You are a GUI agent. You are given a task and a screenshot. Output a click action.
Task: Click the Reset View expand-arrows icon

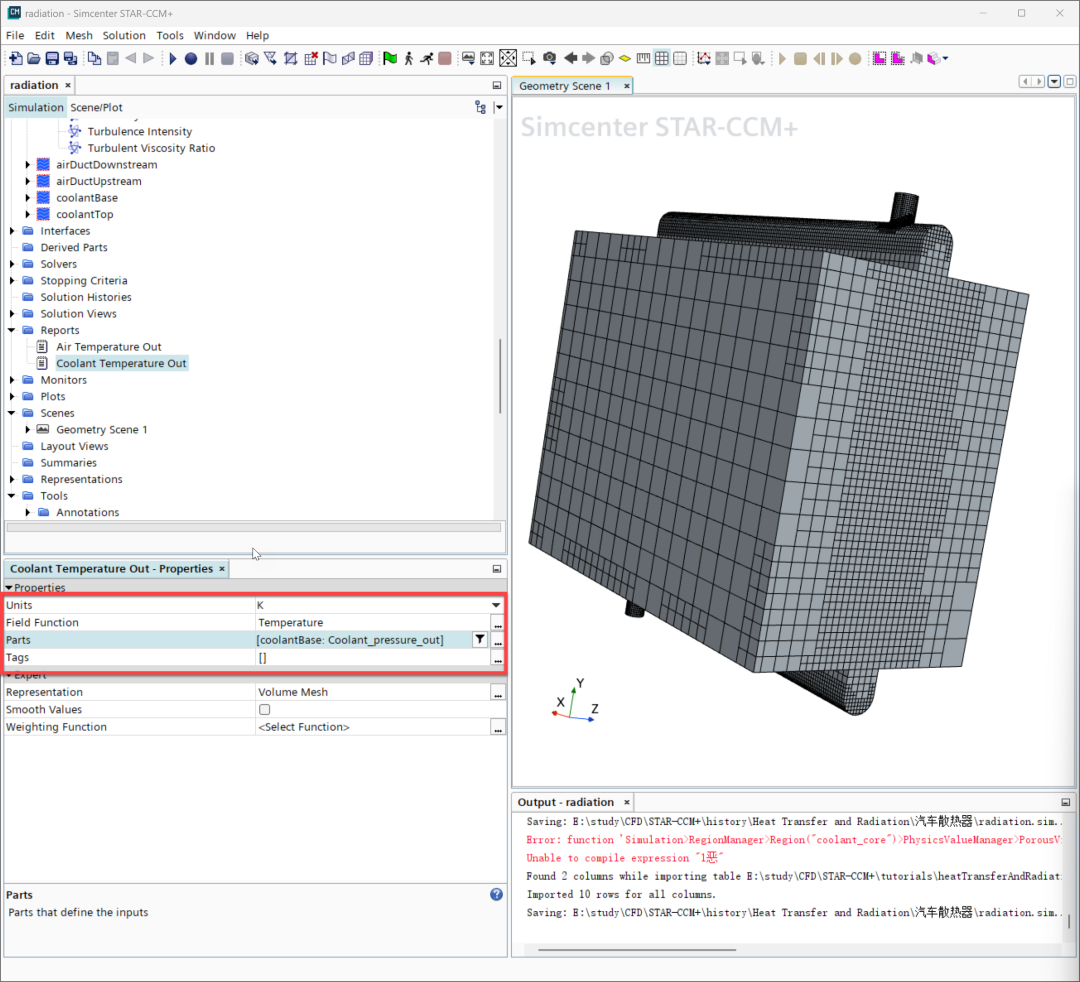coord(487,59)
